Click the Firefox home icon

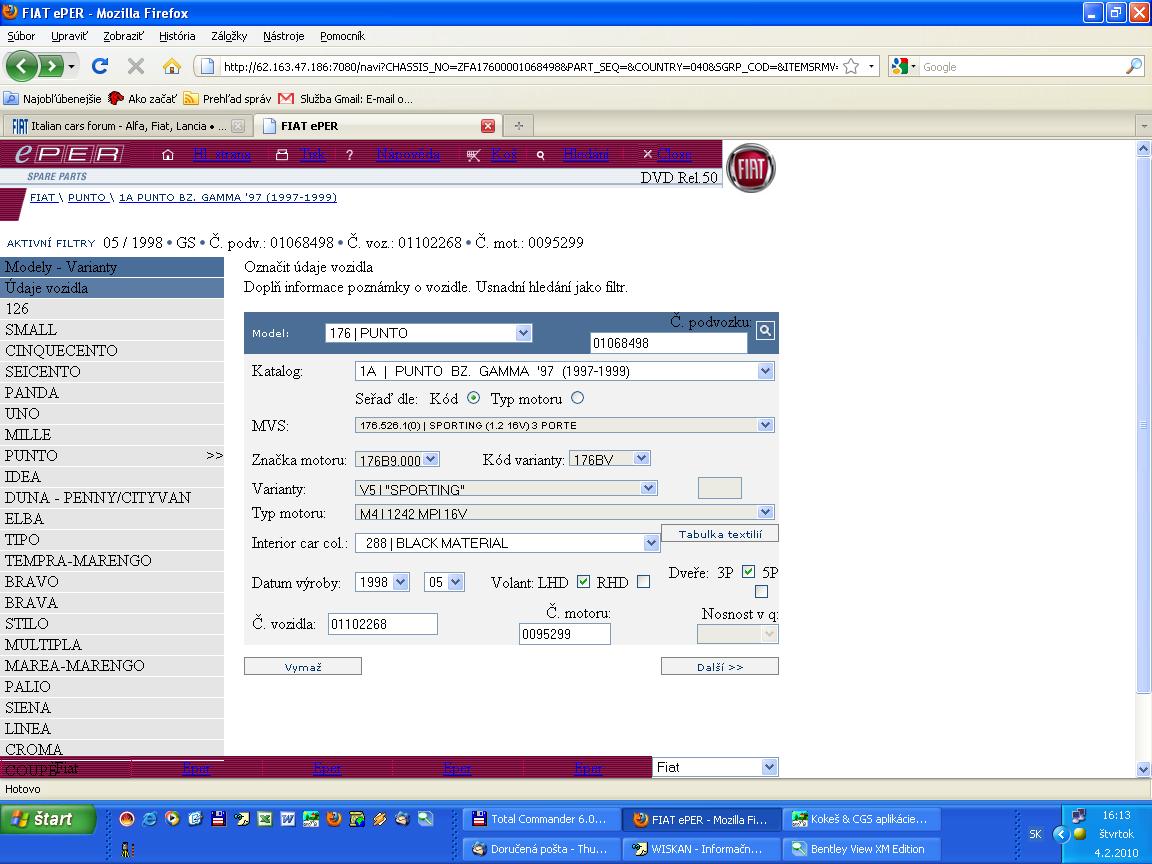point(172,66)
